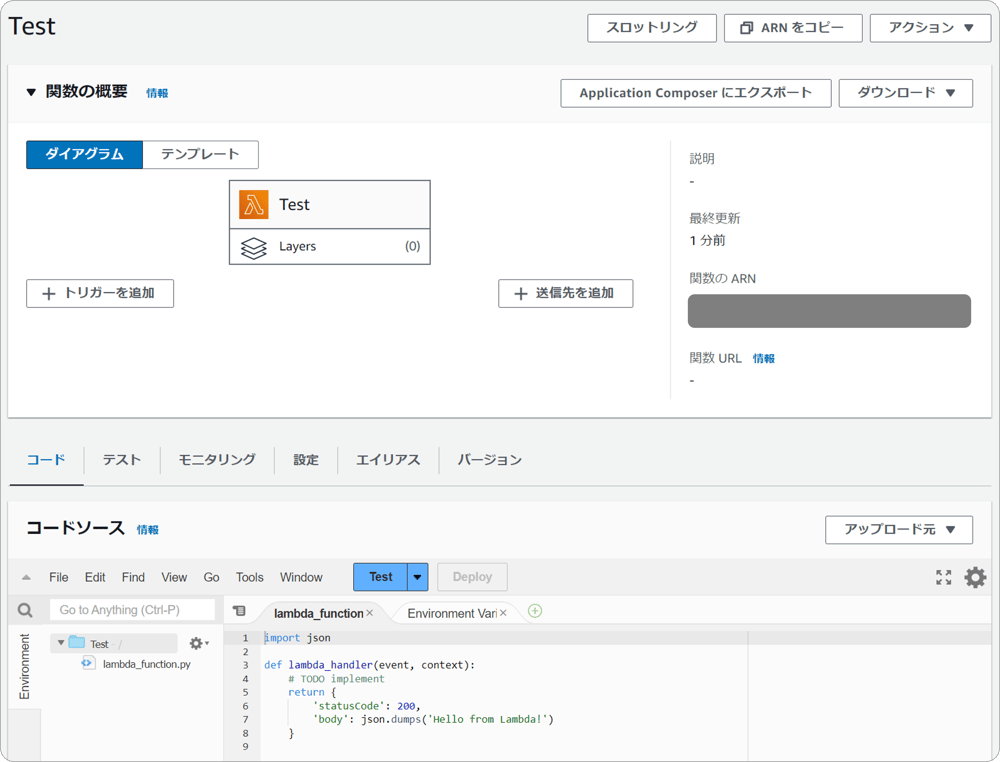
Task: Click the copy icon in ARN をコピー
Action: click(x=746, y=28)
